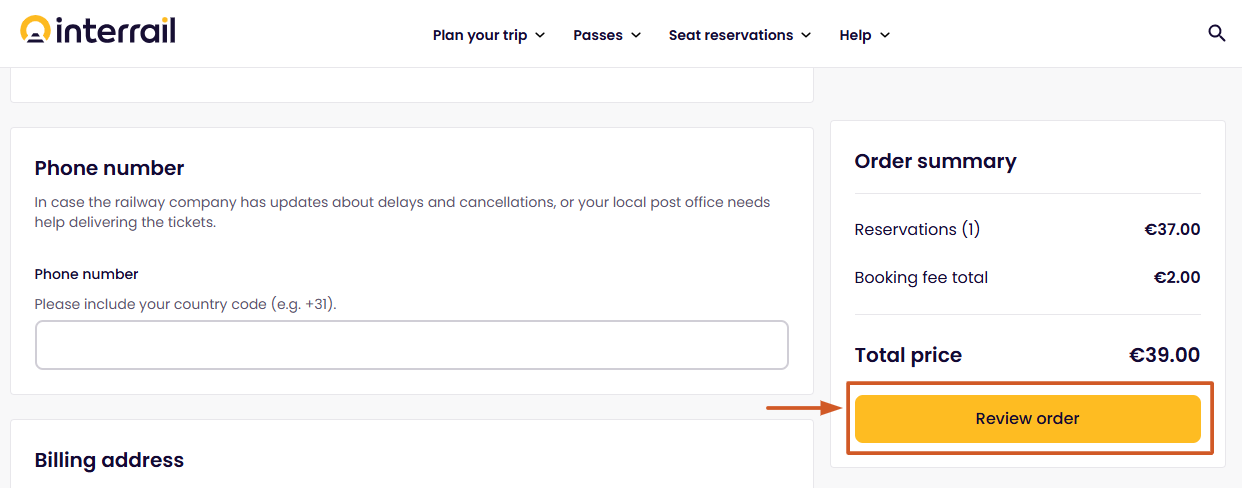Open the Seat reservations menu
Image resolution: width=1242 pixels, height=488 pixels.
pos(731,35)
